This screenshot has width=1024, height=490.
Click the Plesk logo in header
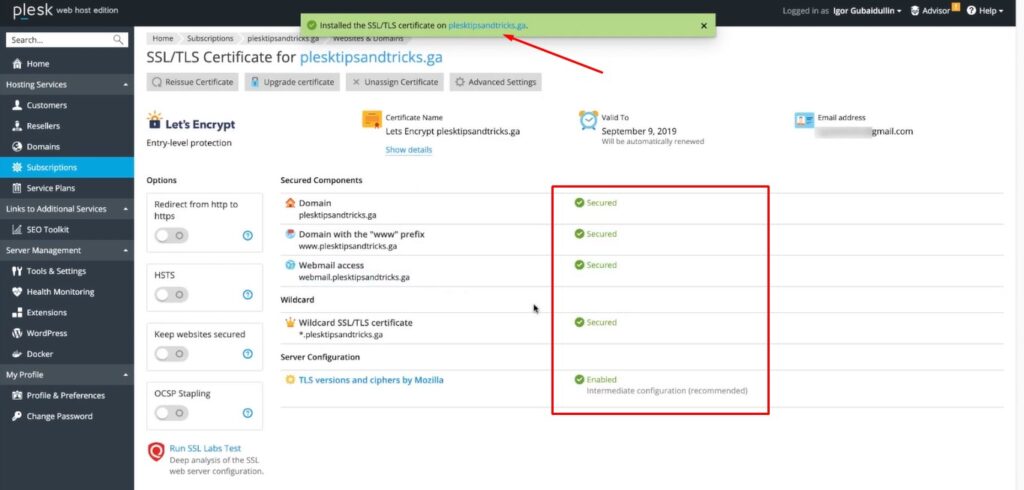[x=32, y=11]
